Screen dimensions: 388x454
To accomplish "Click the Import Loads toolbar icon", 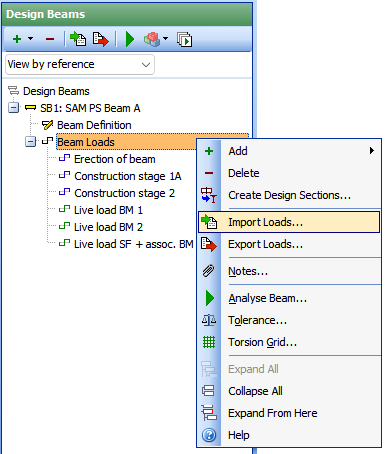I will pyautogui.click(x=78, y=39).
